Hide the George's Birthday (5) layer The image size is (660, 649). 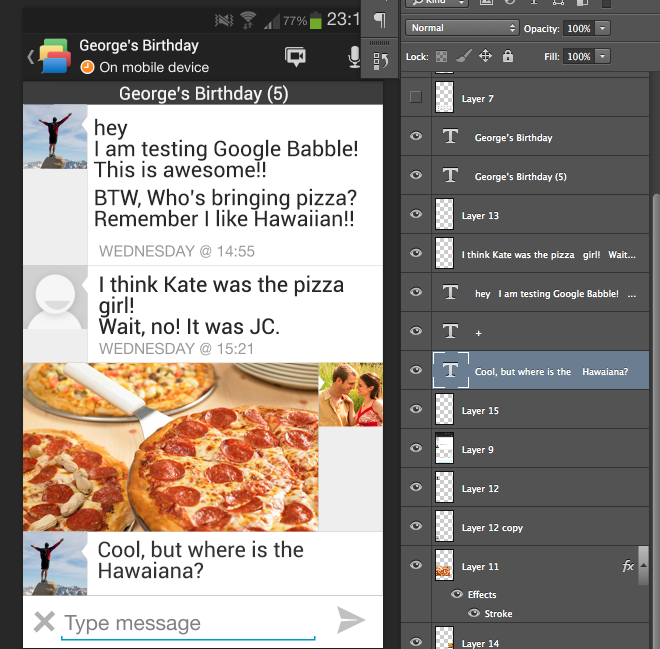(416, 175)
